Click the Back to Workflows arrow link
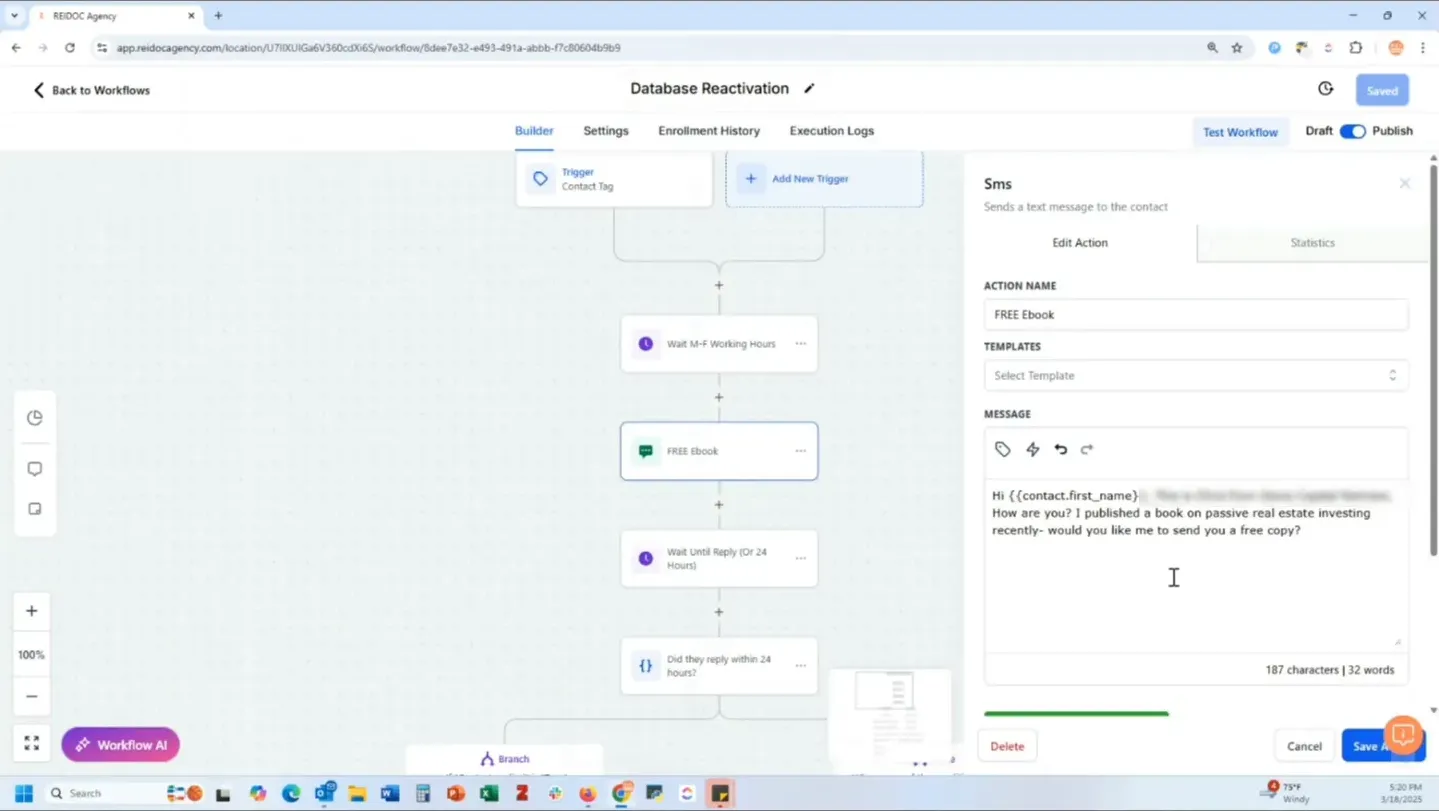This screenshot has width=1439, height=811. [x=91, y=90]
